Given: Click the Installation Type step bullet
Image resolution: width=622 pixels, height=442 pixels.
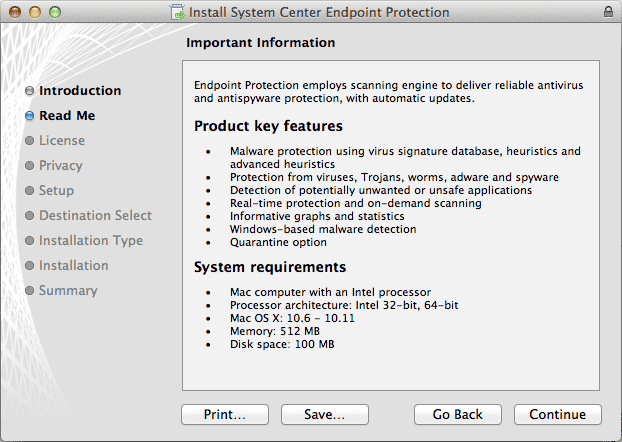Looking at the screenshot, I should (29, 240).
